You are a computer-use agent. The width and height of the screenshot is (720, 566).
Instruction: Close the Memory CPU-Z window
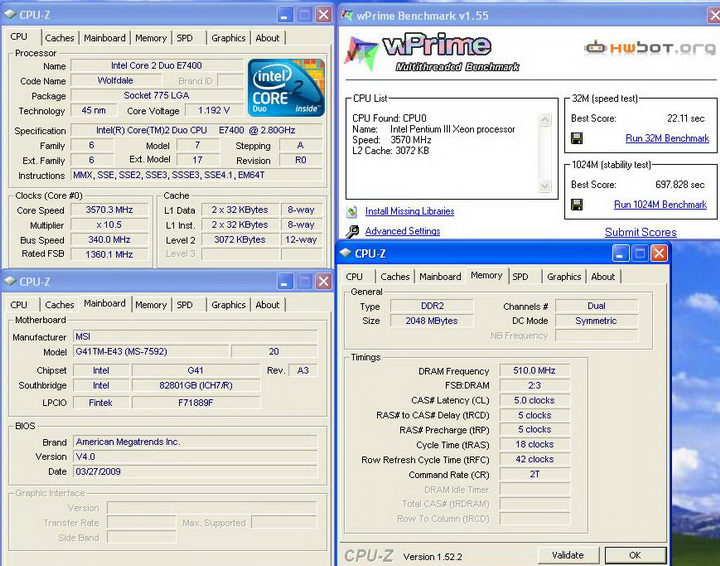pyautogui.click(x=659, y=253)
